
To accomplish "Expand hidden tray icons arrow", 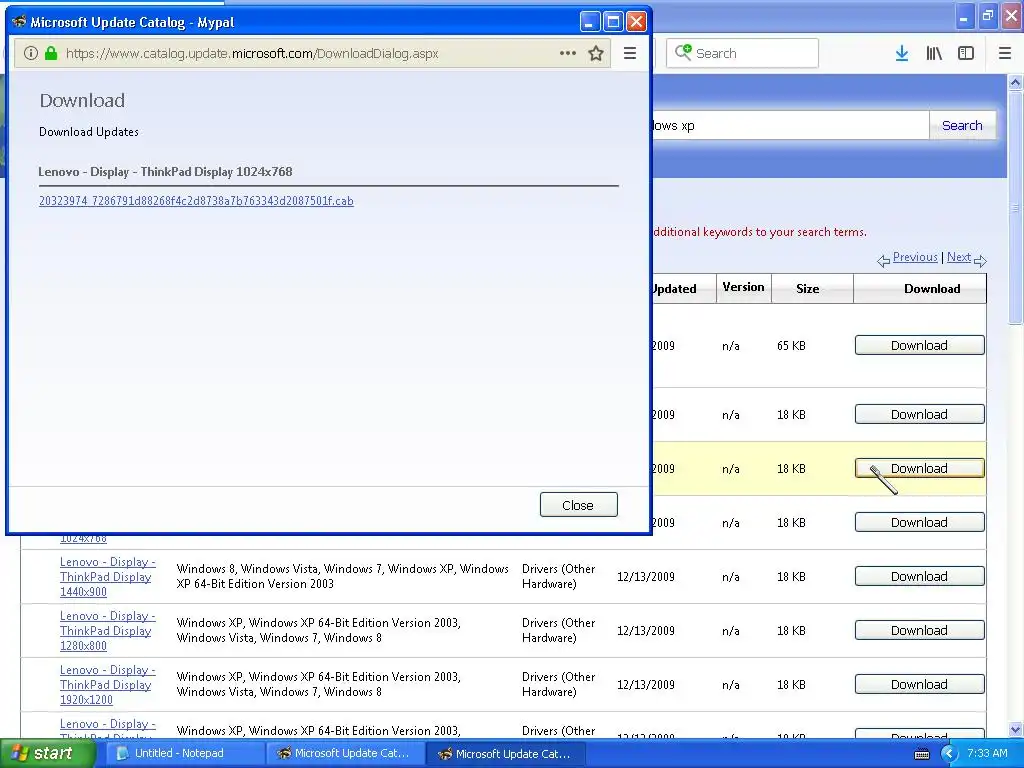I will pyautogui.click(x=949, y=754).
